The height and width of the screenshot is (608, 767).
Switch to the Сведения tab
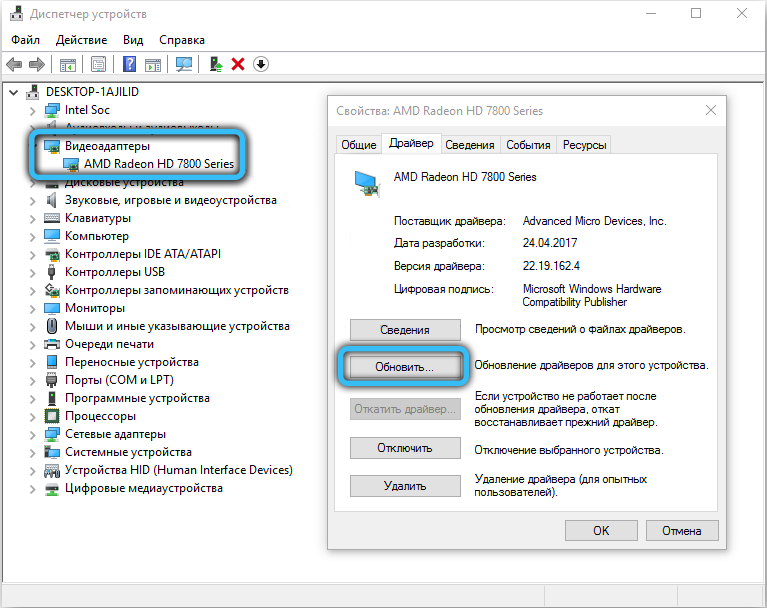[470, 145]
